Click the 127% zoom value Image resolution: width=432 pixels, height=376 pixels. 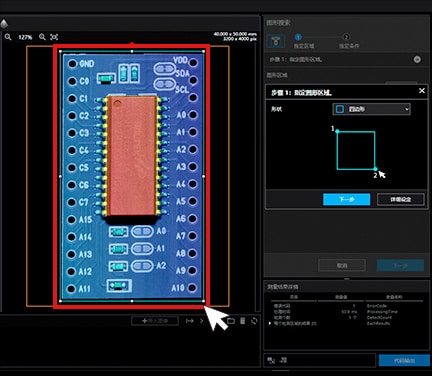[25, 37]
